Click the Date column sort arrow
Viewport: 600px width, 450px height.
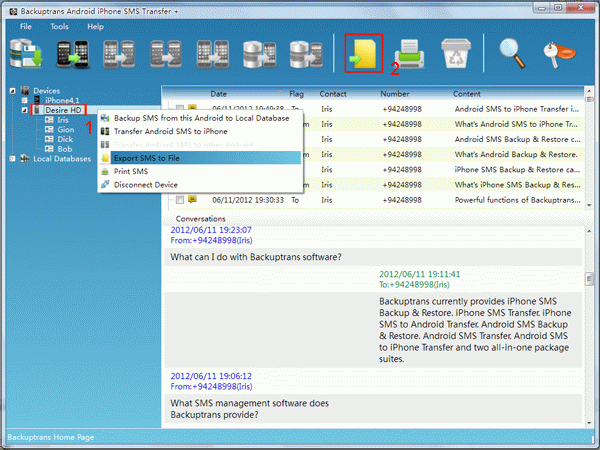click(x=280, y=92)
